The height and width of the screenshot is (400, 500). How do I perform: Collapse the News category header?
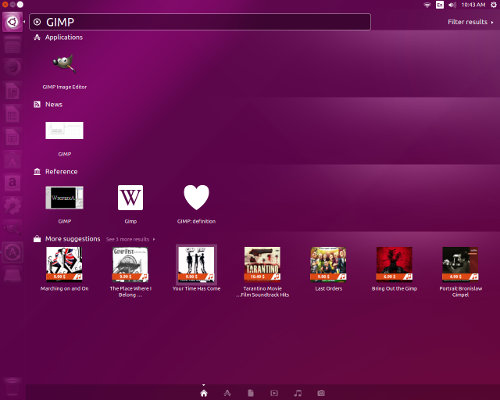pyautogui.click(x=48, y=104)
